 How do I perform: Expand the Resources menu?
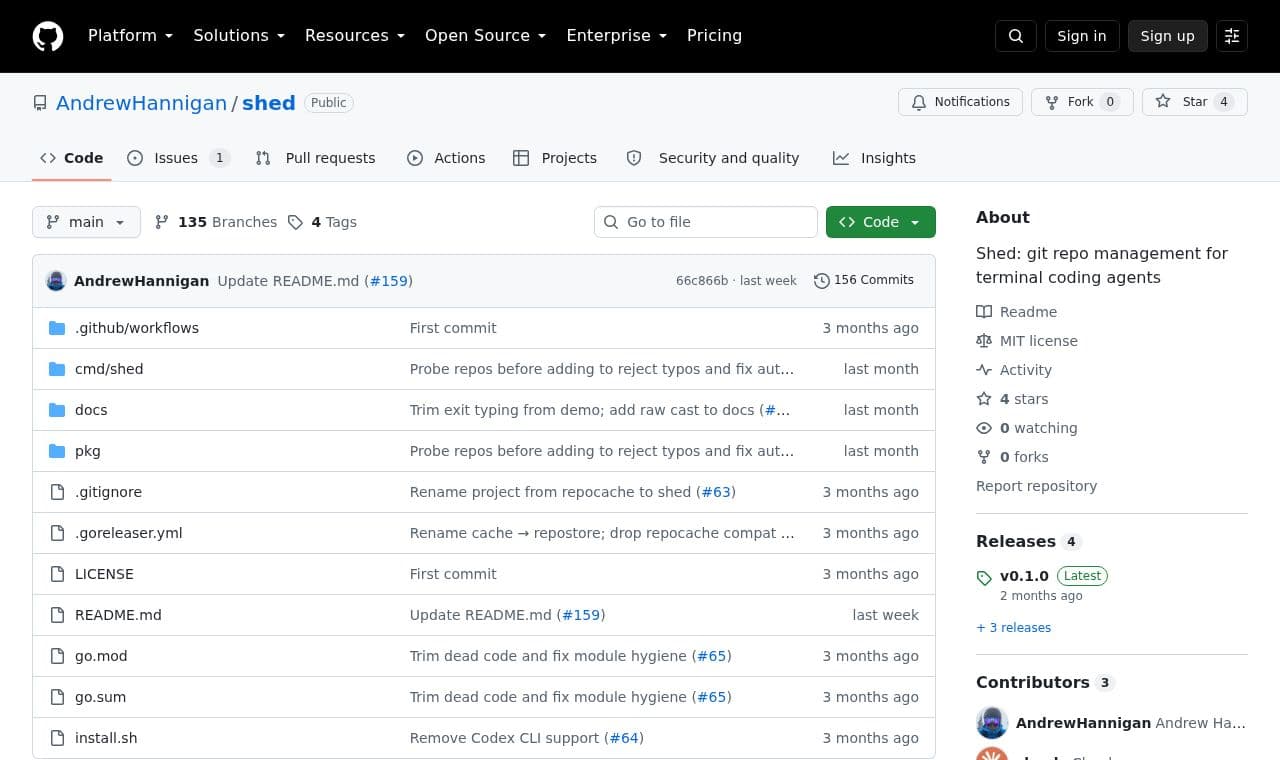pos(355,36)
